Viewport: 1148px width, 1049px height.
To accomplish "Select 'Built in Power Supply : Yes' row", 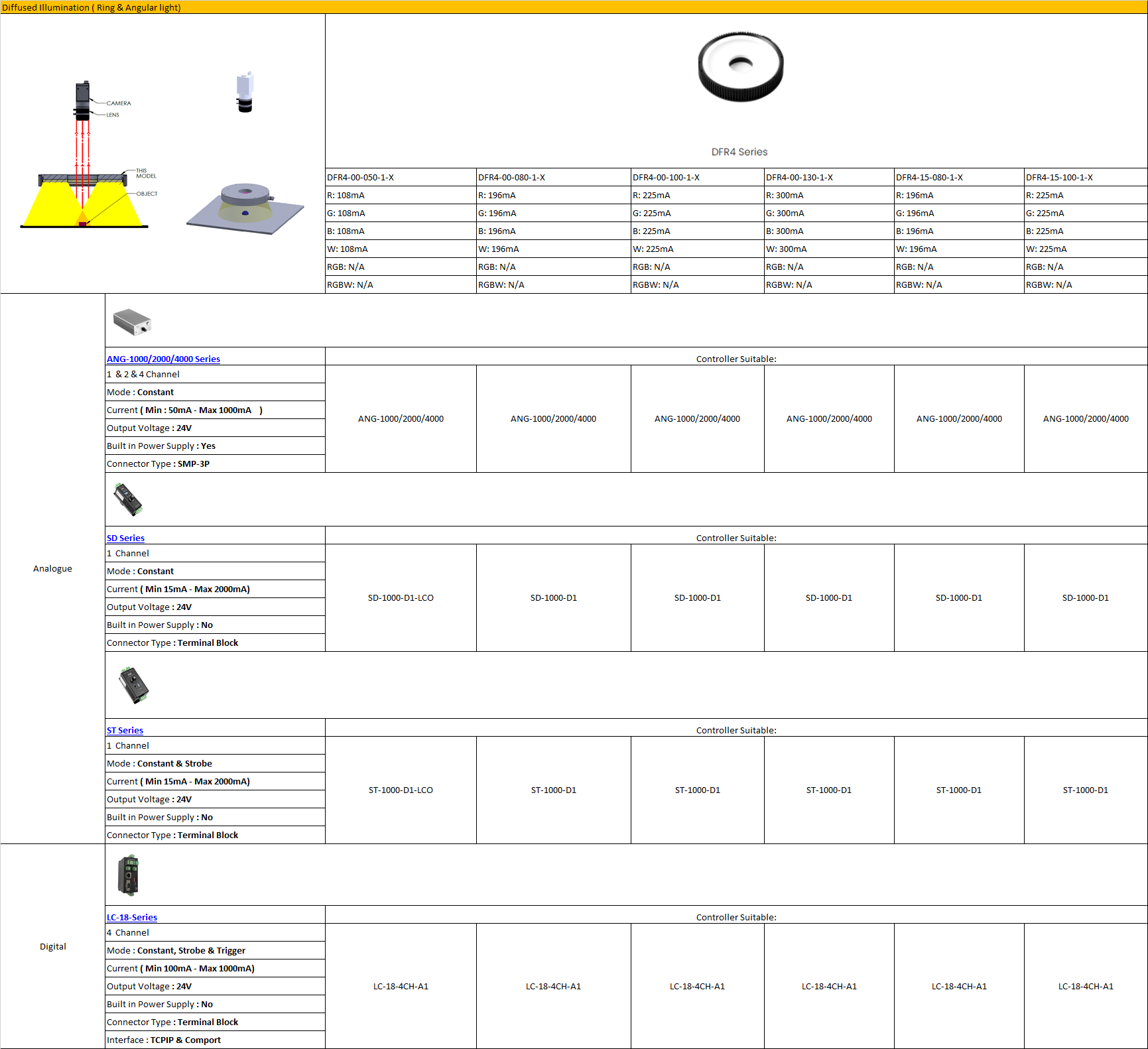I will point(215,446).
